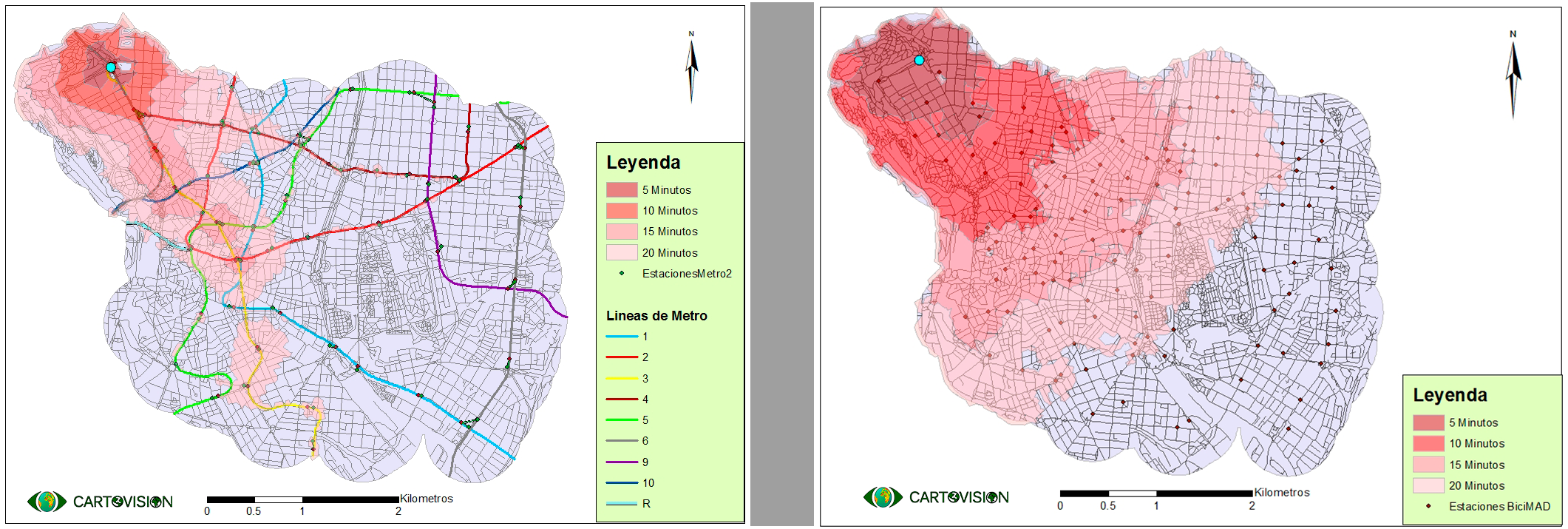Image resolution: width=1568 pixels, height=529 pixels.
Task: Select the 5 Minutos swatch in left legend
Action: [622, 190]
